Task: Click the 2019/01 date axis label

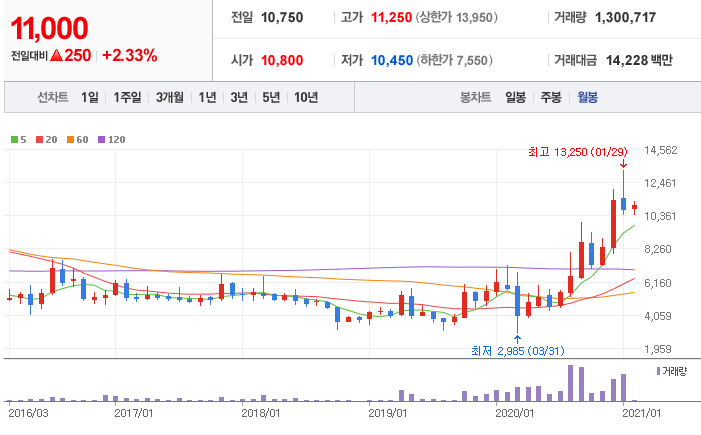Action: (x=388, y=413)
